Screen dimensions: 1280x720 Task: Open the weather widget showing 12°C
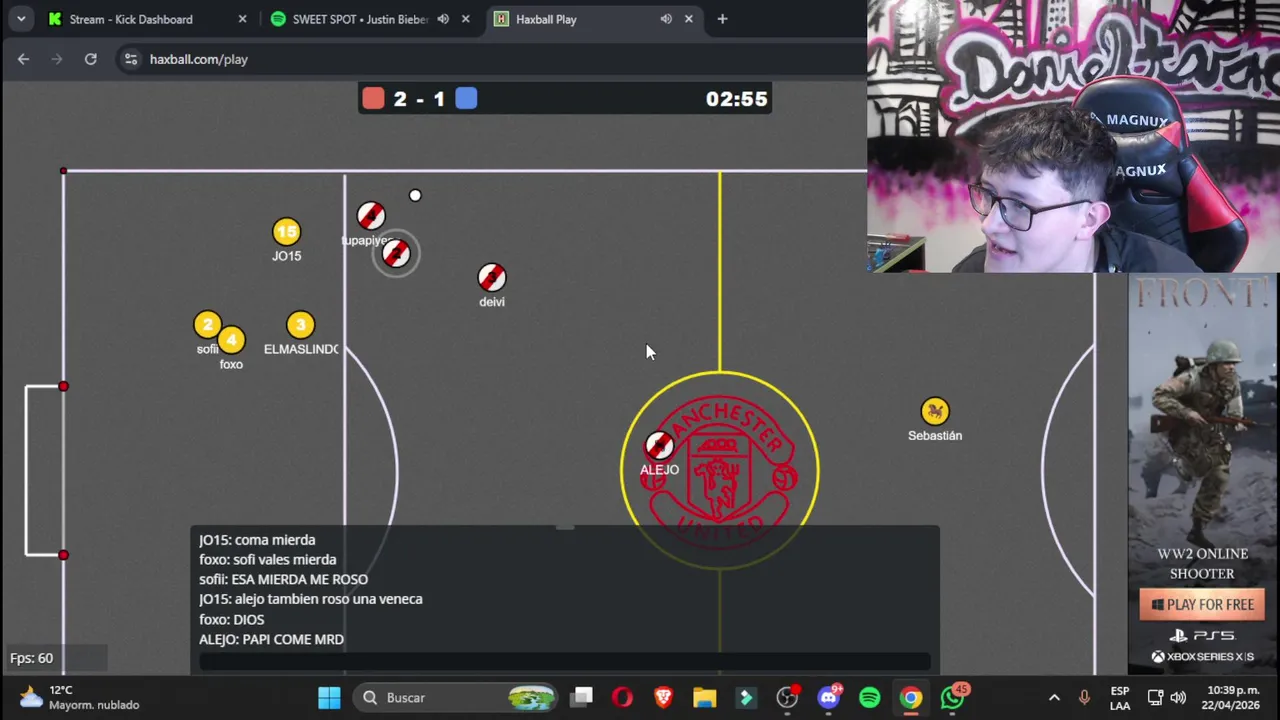[x=80, y=697]
